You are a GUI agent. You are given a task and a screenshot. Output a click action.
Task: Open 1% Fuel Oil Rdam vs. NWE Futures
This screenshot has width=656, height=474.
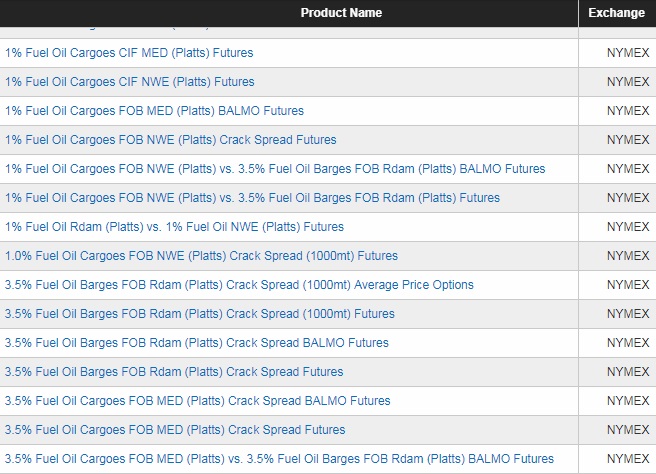pyautogui.click(x=174, y=227)
